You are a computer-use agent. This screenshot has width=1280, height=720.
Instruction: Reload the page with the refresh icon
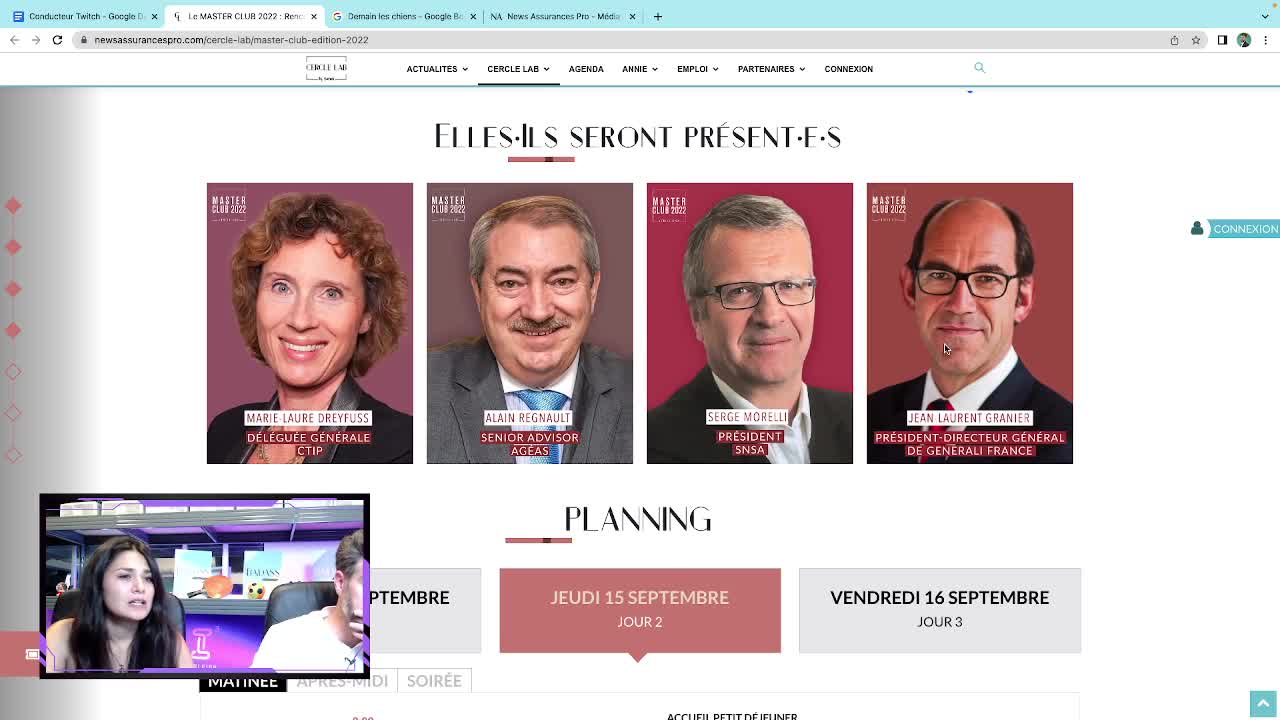[57, 40]
